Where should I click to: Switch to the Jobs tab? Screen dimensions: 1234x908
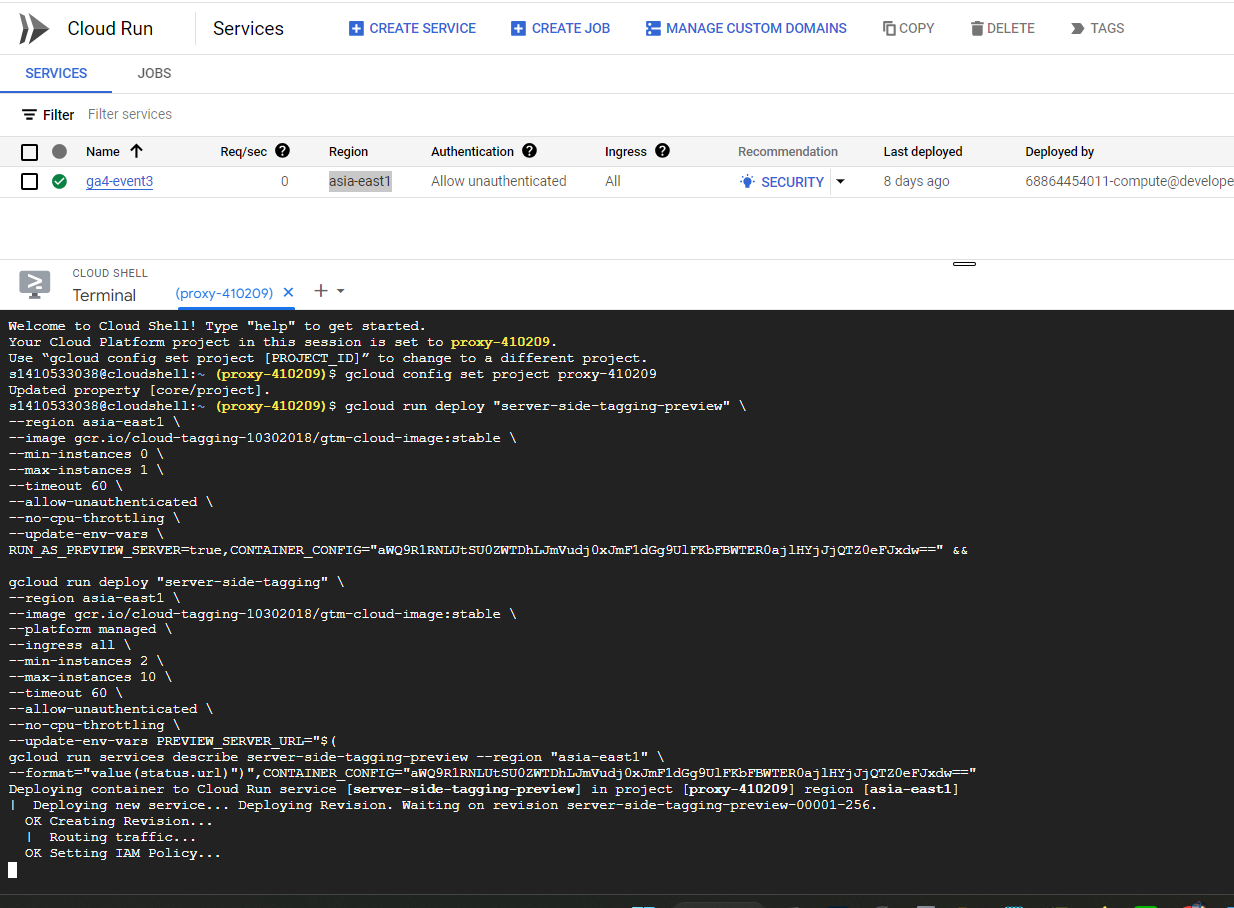[x=154, y=73]
